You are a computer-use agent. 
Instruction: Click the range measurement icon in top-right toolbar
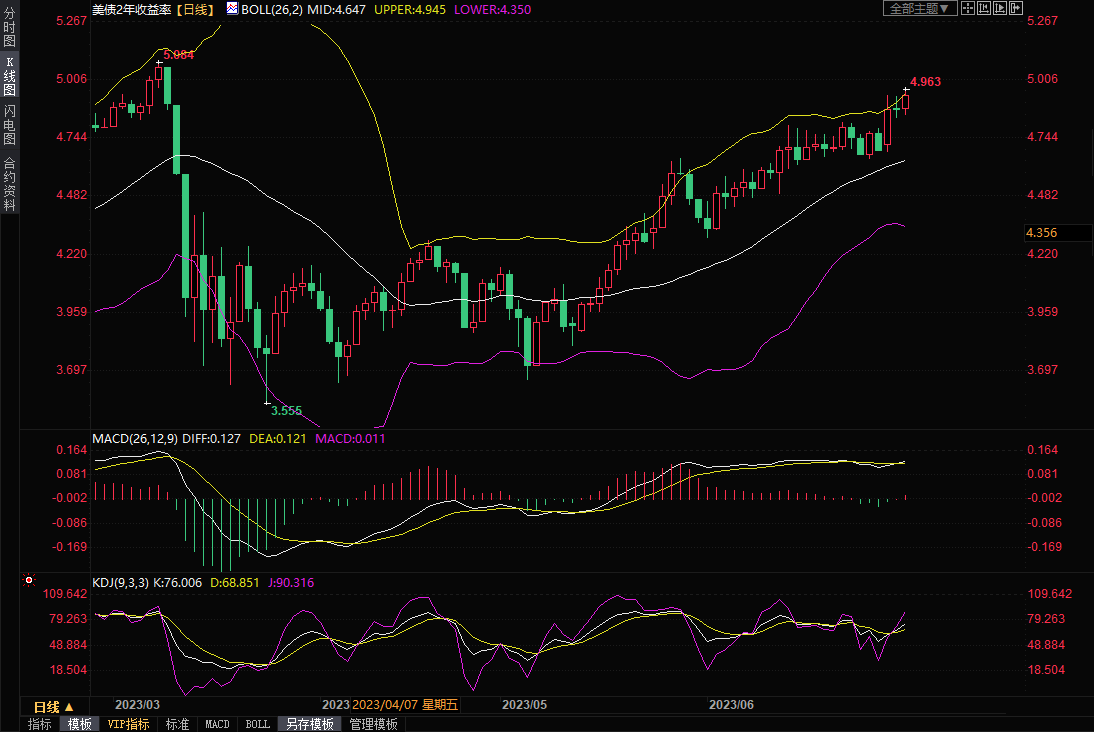(985, 8)
